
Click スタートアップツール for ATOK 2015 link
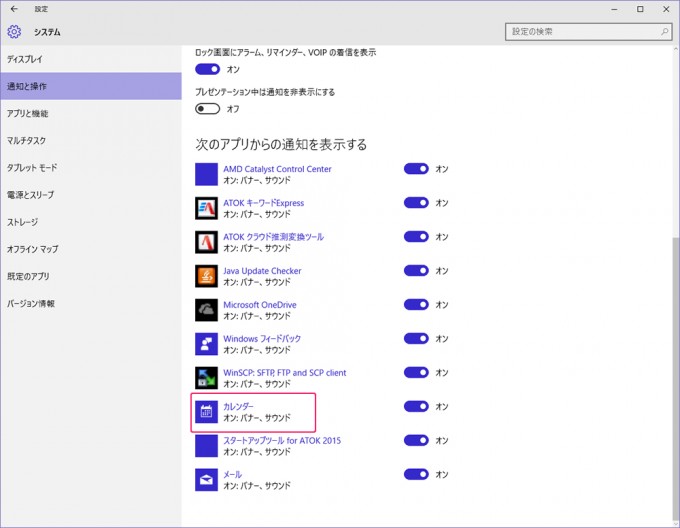pos(282,440)
